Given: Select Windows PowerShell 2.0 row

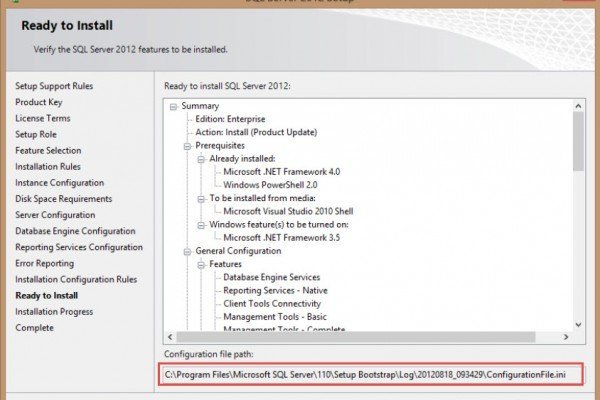Looking at the screenshot, I should coord(270,185).
